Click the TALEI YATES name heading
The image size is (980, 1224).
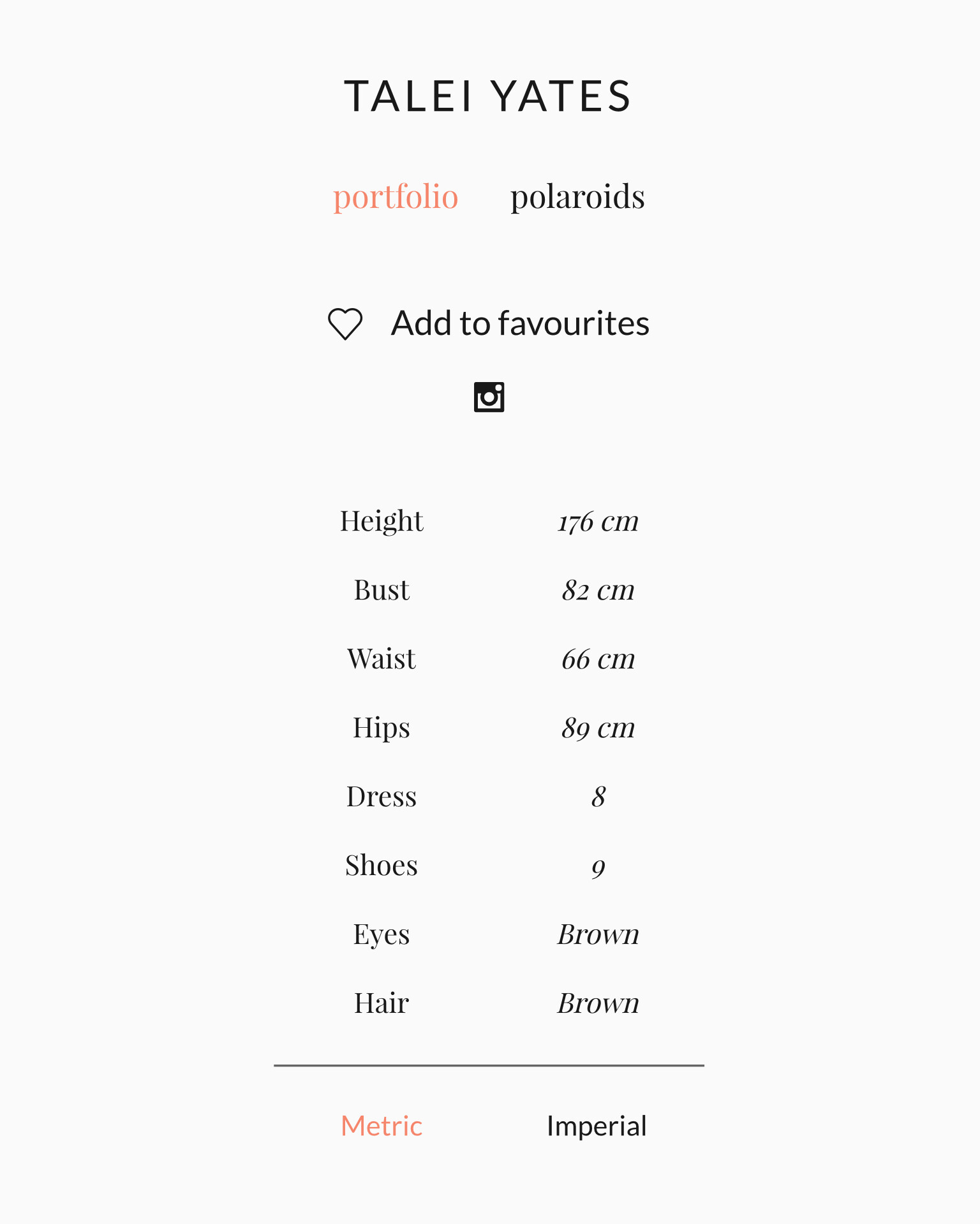489,97
